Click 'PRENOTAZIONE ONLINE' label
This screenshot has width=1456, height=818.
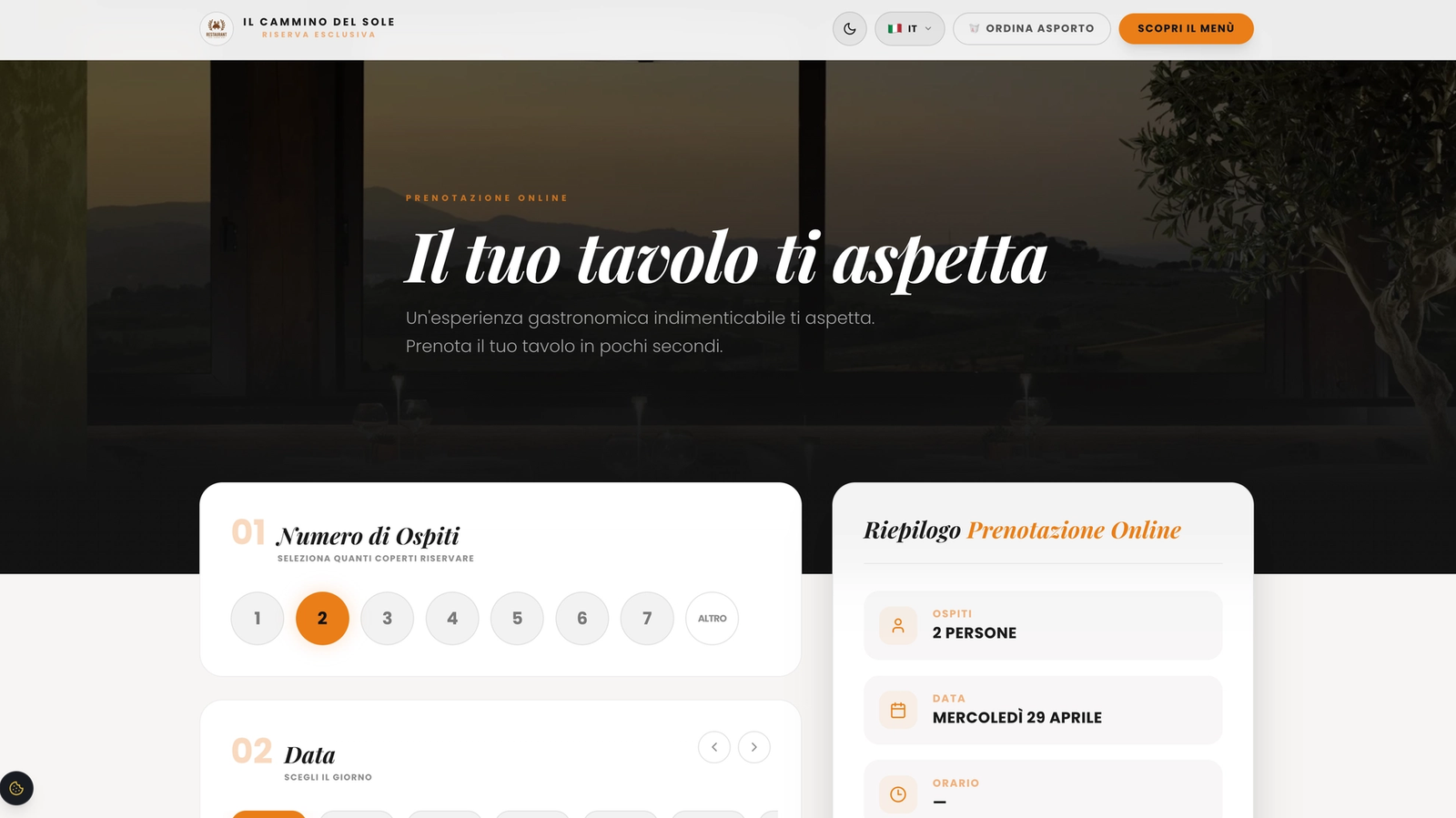tap(487, 198)
